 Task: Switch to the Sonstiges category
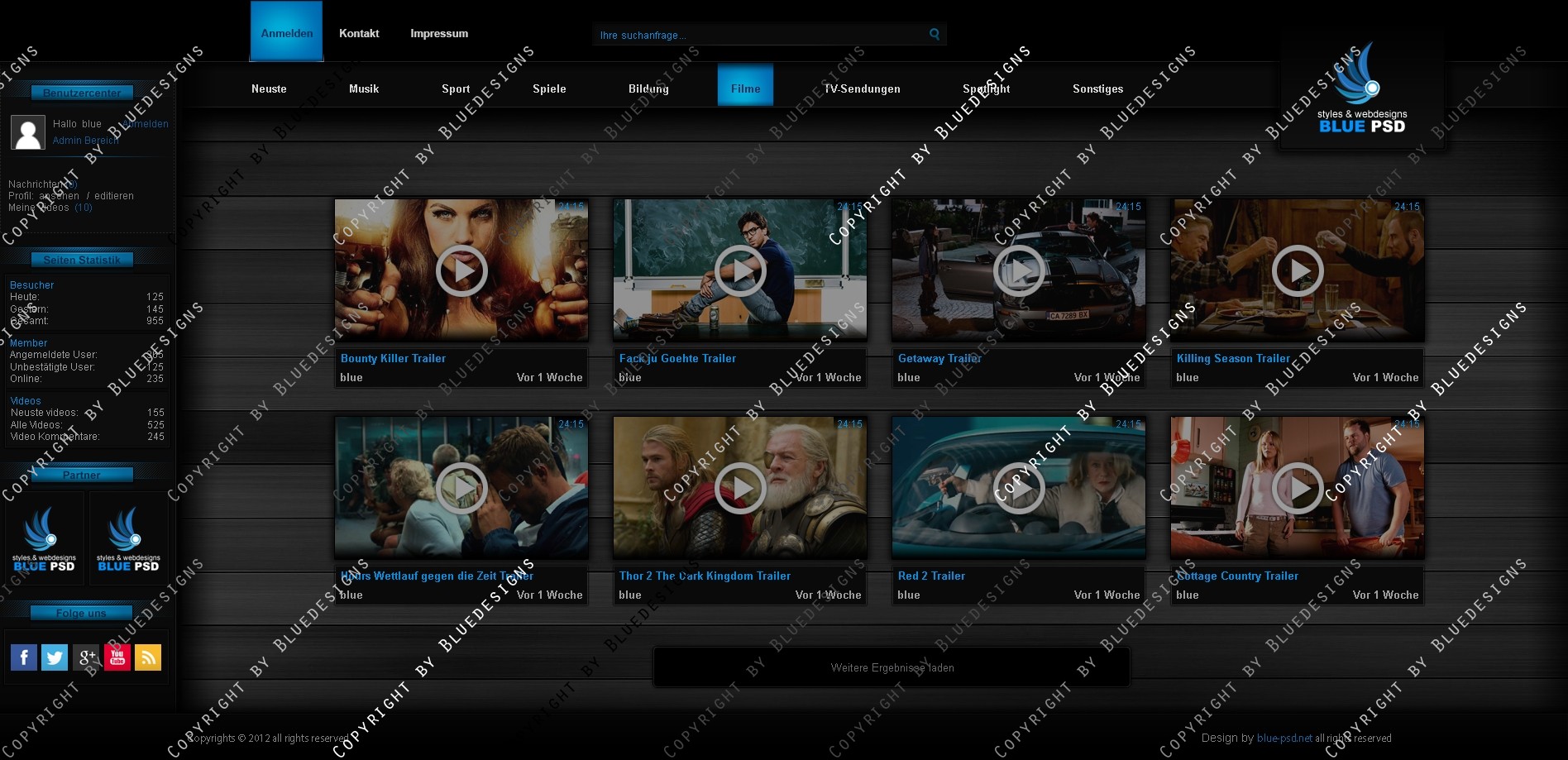1097,88
